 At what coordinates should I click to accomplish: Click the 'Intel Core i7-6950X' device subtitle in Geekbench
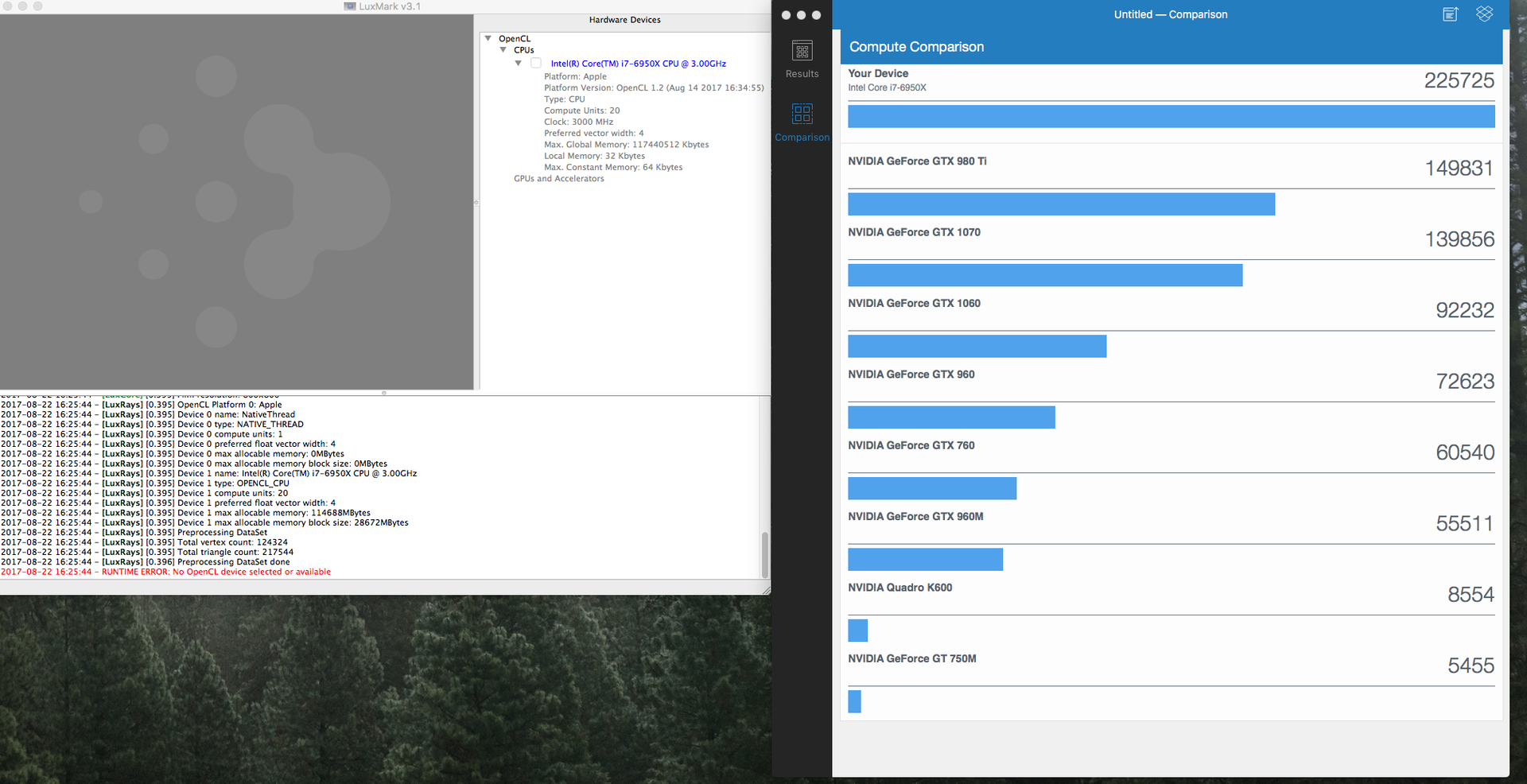tap(887, 87)
